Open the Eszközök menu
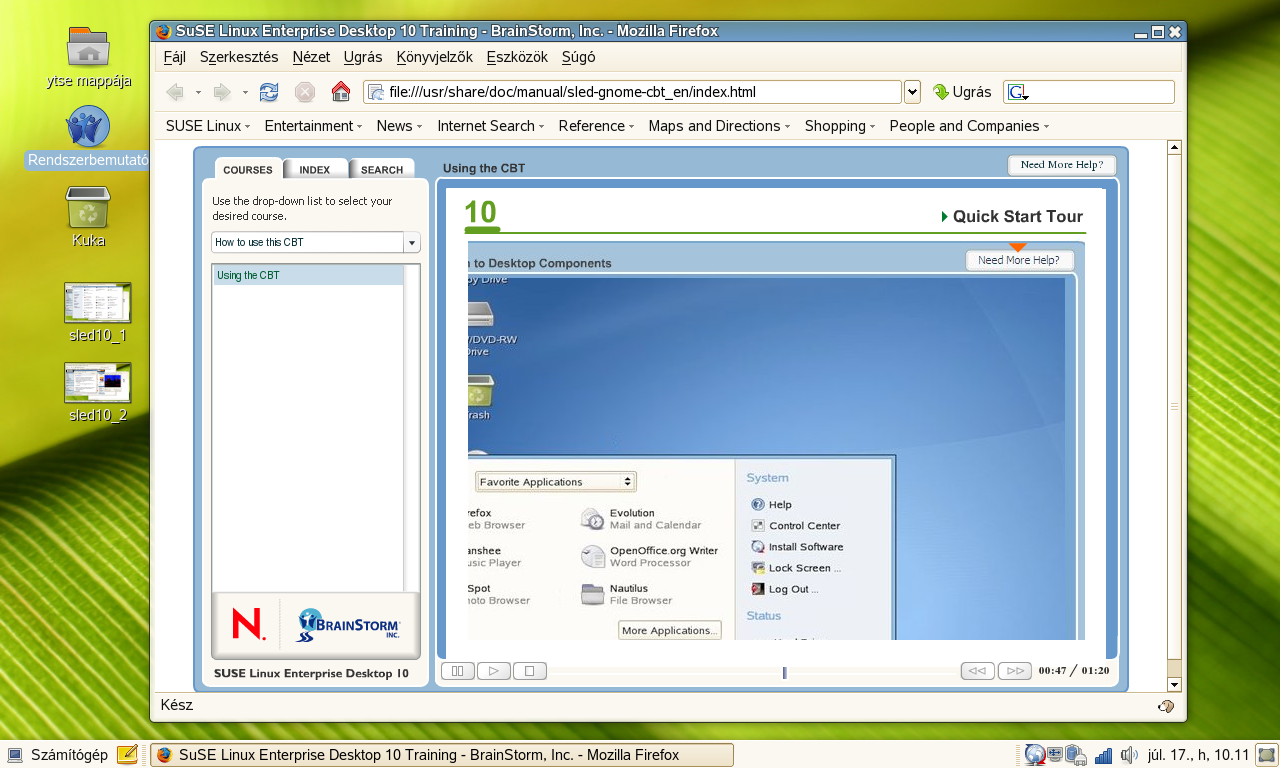This screenshot has height=768, width=1280. pyautogui.click(x=517, y=57)
